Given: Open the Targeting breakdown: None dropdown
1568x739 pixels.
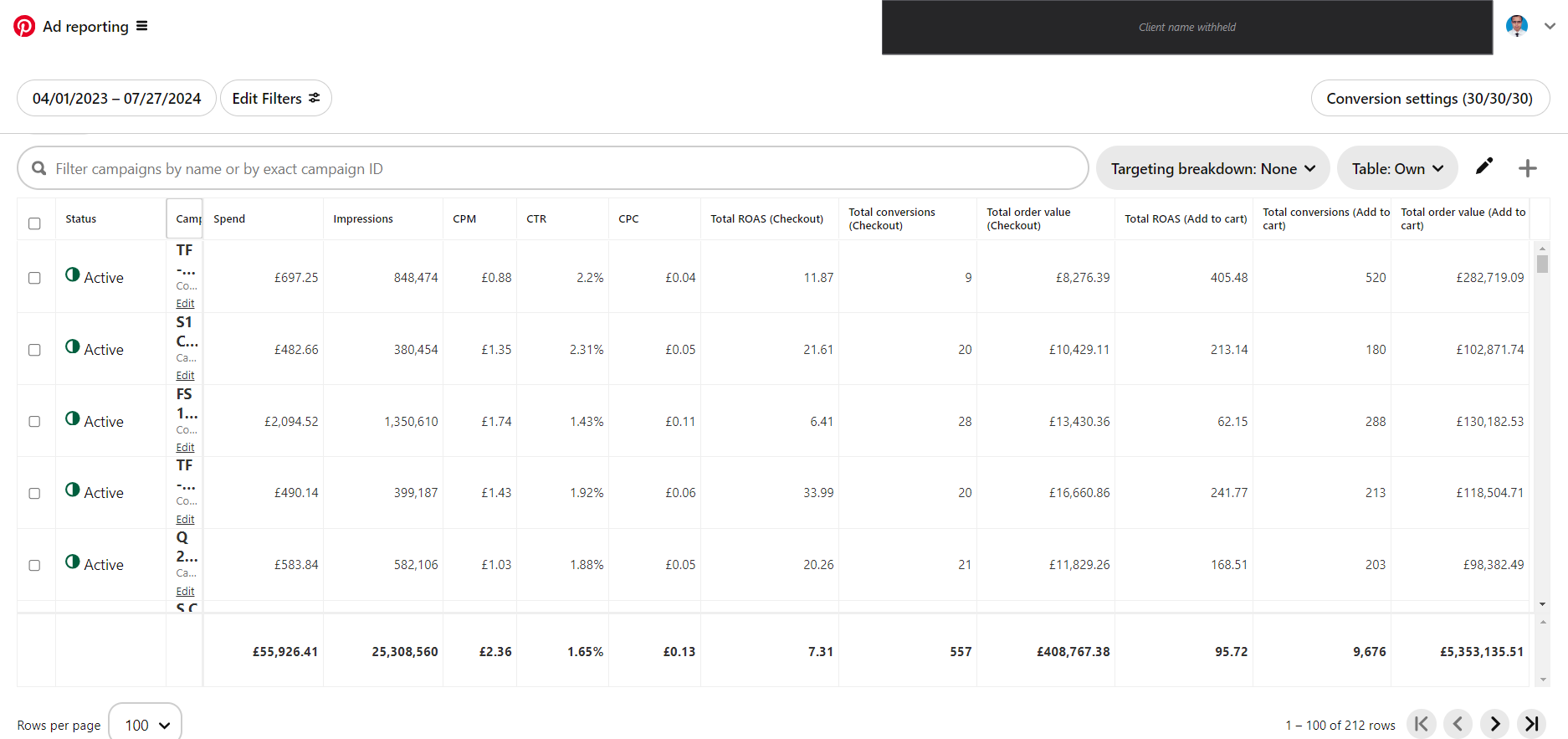Looking at the screenshot, I should pyautogui.click(x=1212, y=168).
